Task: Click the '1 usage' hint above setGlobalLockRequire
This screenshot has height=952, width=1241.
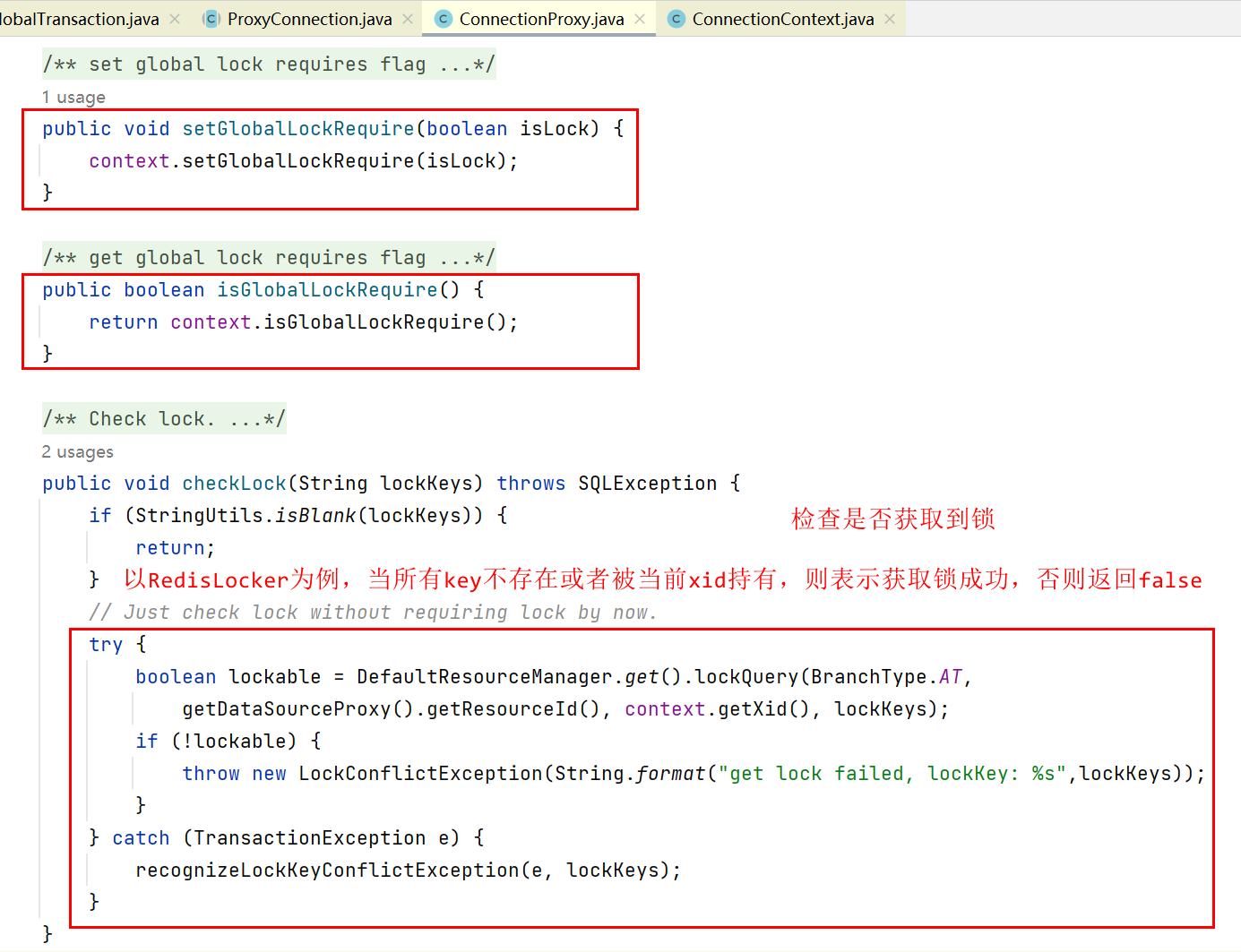Action: [x=73, y=98]
